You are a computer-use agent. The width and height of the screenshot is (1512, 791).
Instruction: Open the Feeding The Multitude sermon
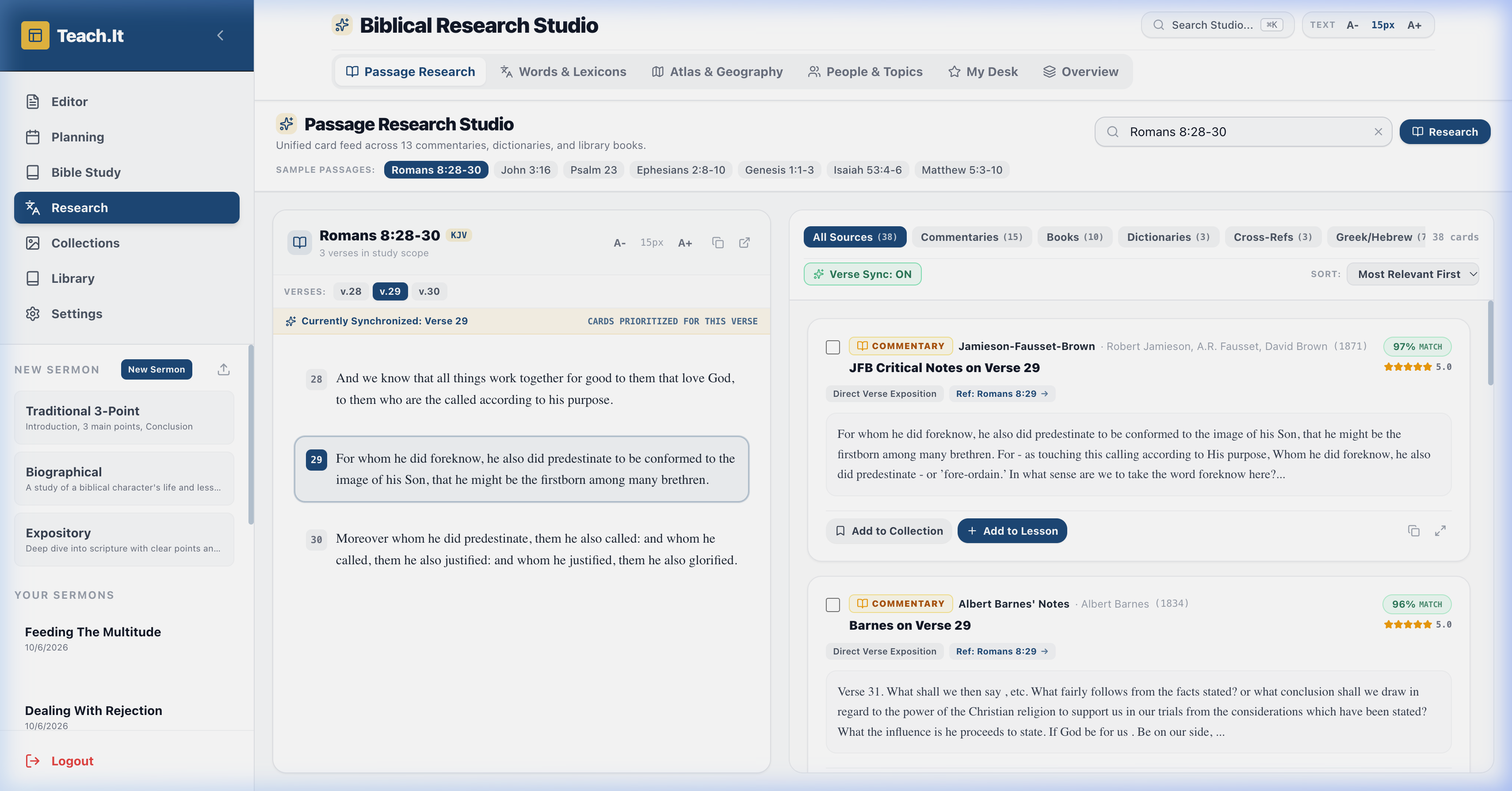pos(124,639)
